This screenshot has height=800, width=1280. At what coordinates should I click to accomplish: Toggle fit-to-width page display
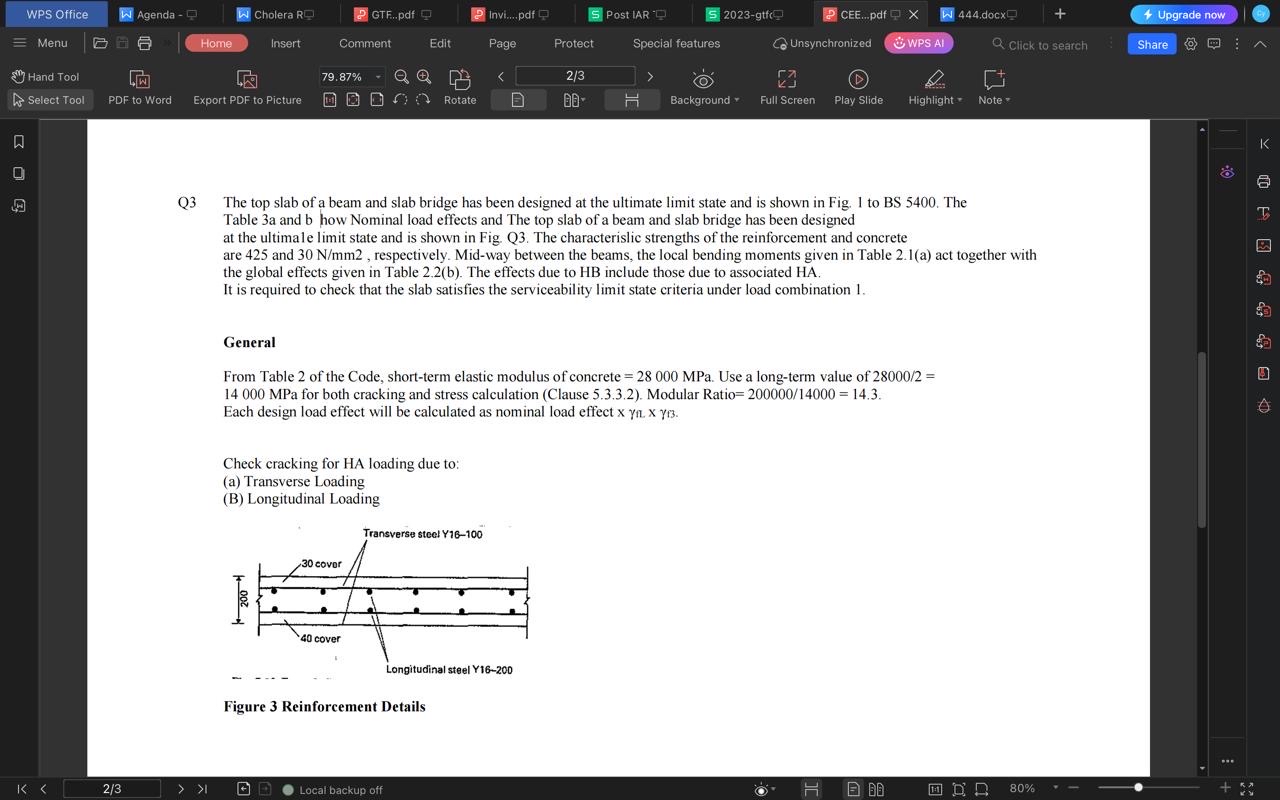point(631,99)
